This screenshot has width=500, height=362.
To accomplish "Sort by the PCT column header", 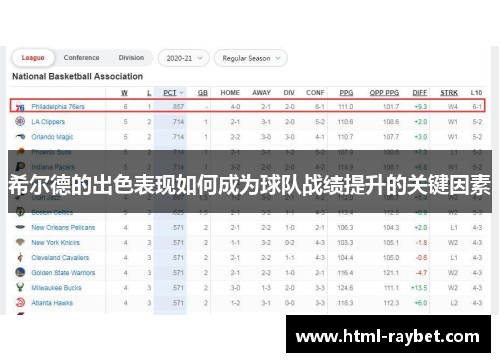I will click(x=170, y=93).
